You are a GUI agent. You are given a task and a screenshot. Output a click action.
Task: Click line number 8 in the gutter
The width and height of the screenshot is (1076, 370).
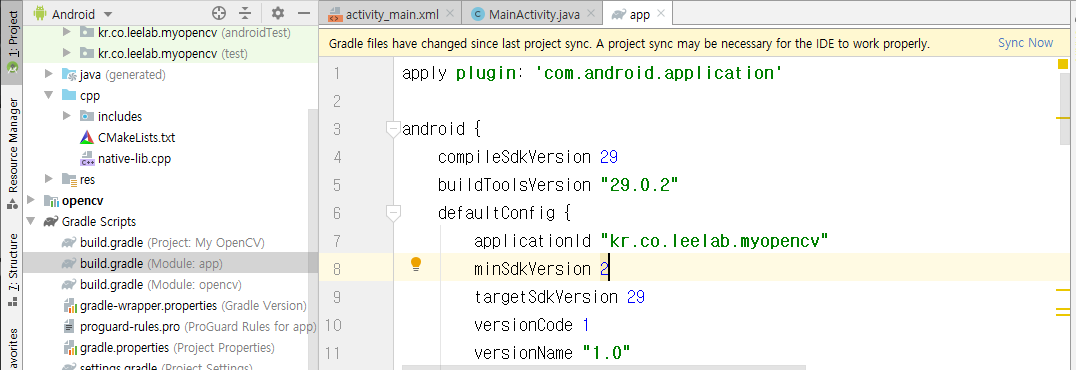coord(336,268)
